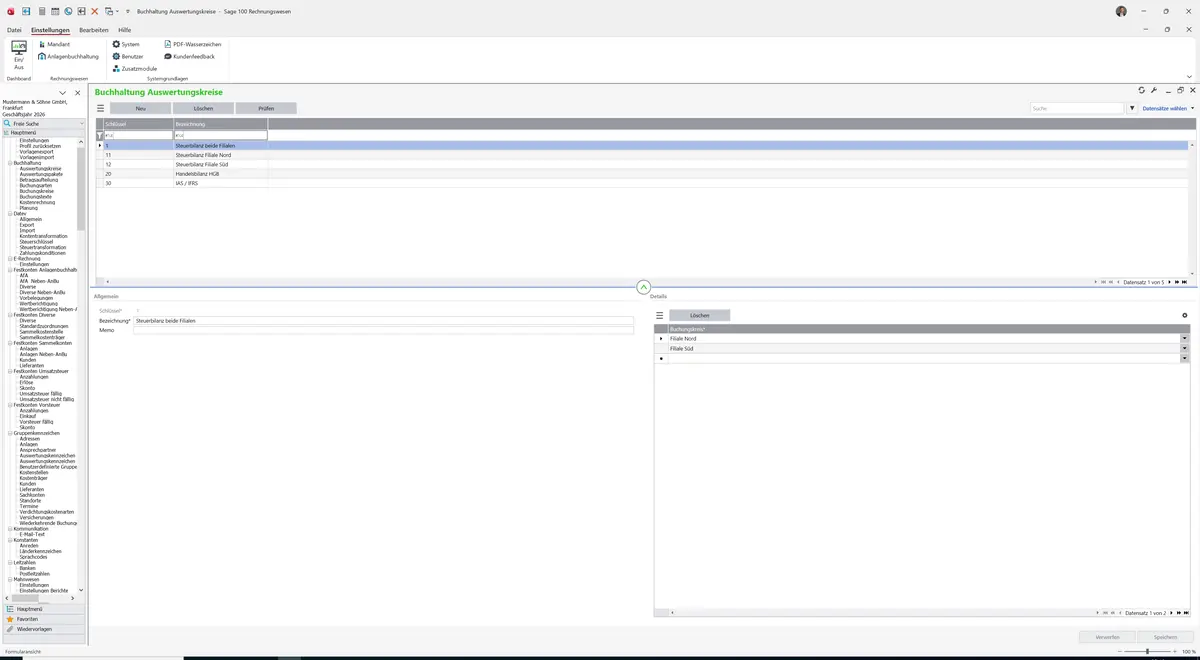This screenshot has height=660, width=1200.
Task: Jump to last record in the Datensatz 1 von 5 navigator
Action: 1184,282
